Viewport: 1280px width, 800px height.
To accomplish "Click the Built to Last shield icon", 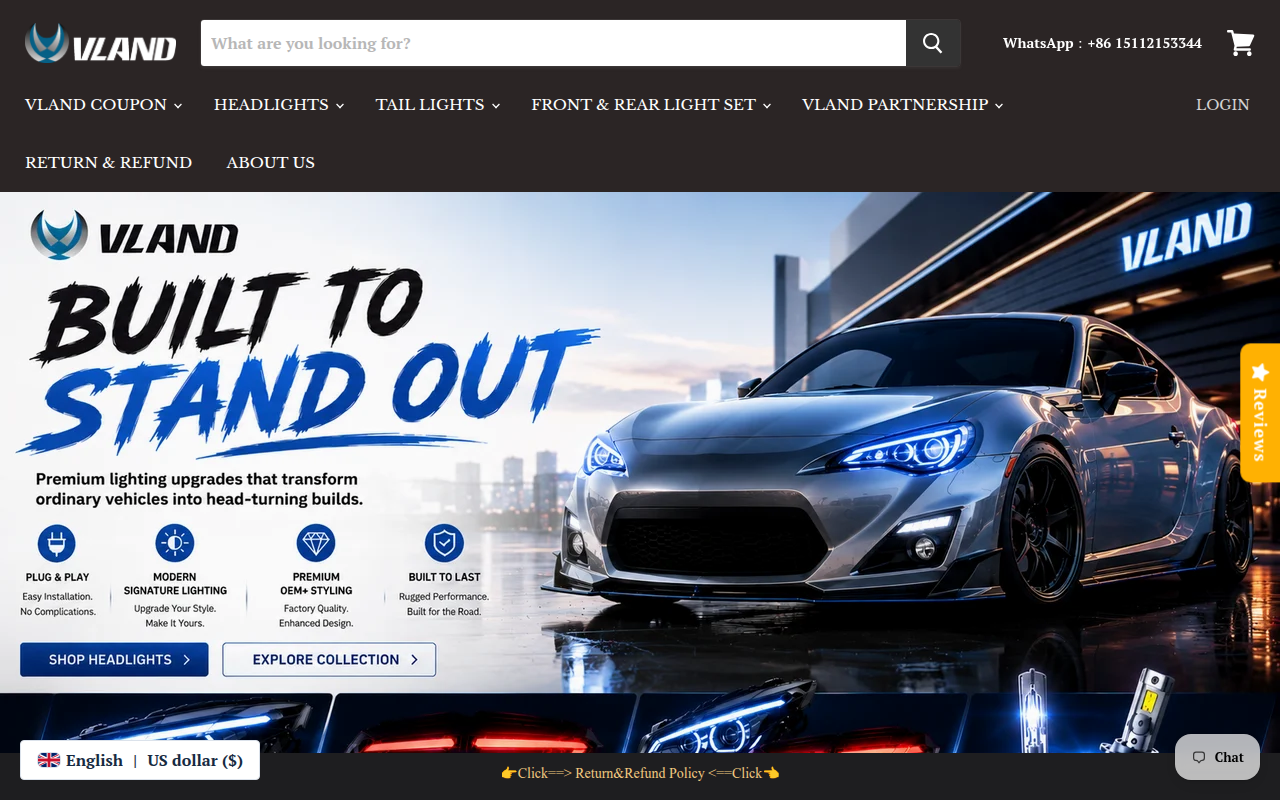I will [x=444, y=544].
